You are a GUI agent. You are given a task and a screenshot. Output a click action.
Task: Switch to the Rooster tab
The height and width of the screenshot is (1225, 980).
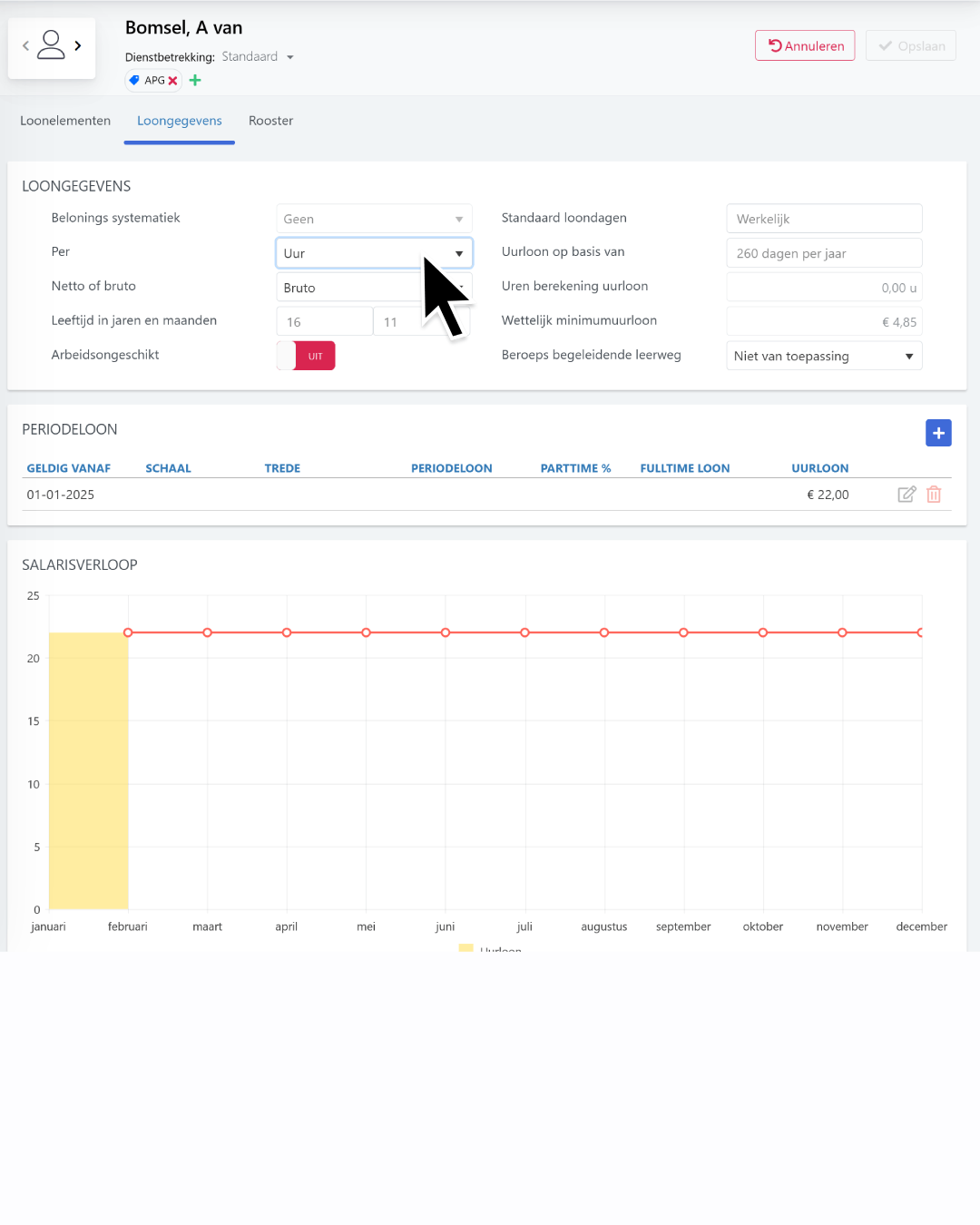[x=270, y=121]
